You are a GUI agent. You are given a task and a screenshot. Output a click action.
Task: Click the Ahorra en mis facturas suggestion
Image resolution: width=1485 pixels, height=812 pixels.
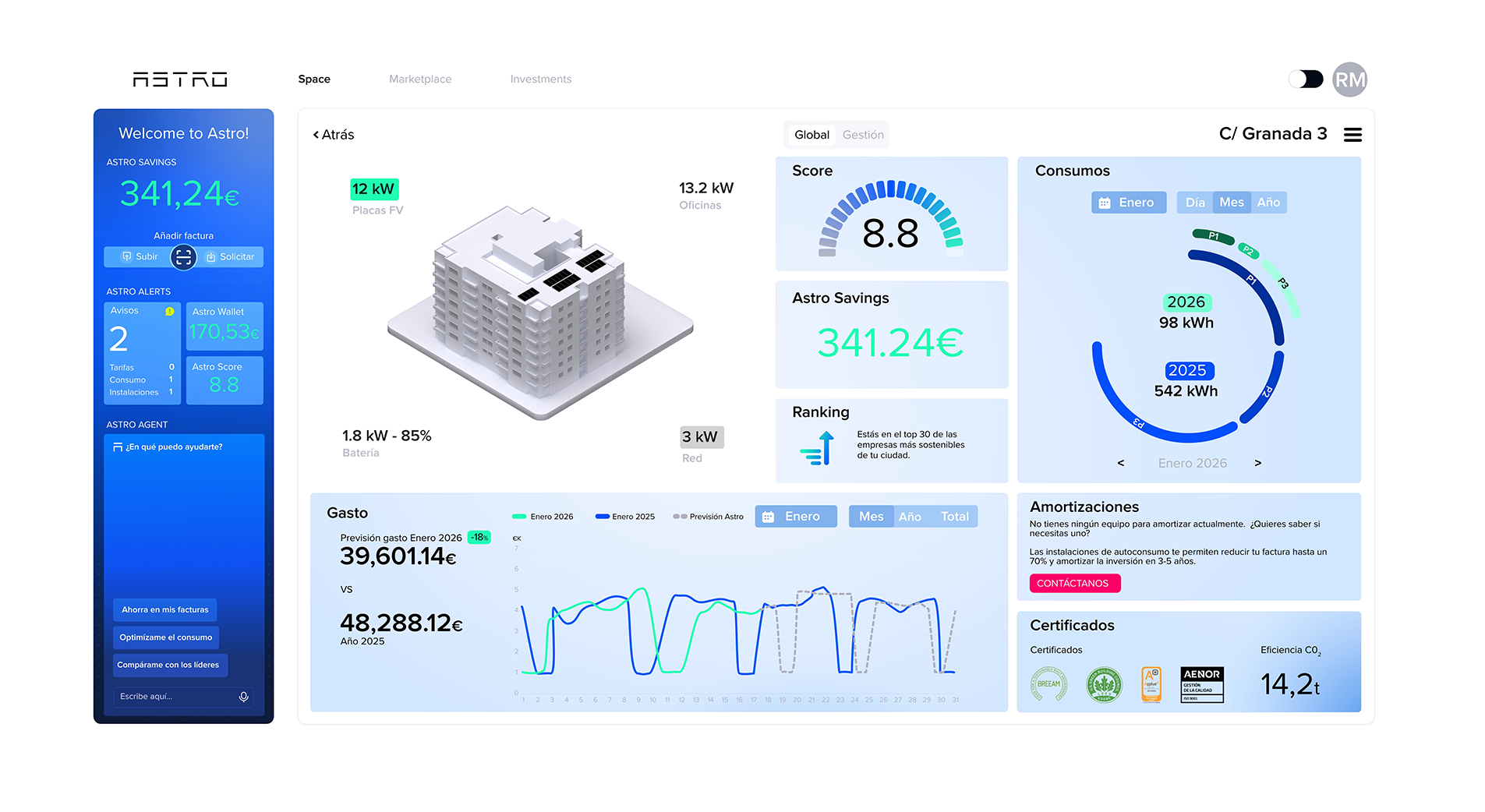pyautogui.click(x=164, y=610)
